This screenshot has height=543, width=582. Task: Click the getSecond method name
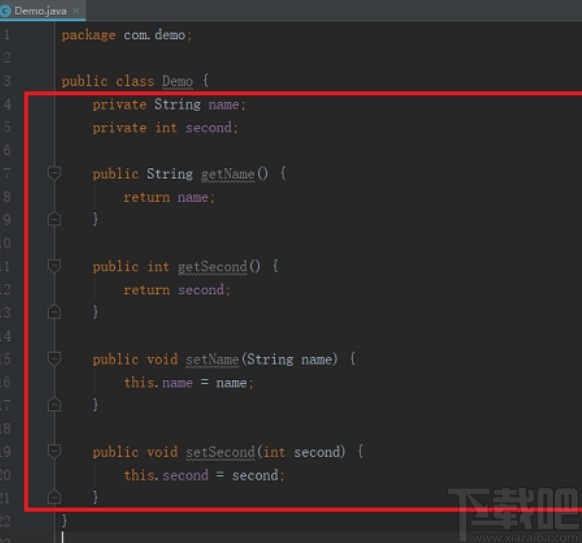click(x=212, y=266)
